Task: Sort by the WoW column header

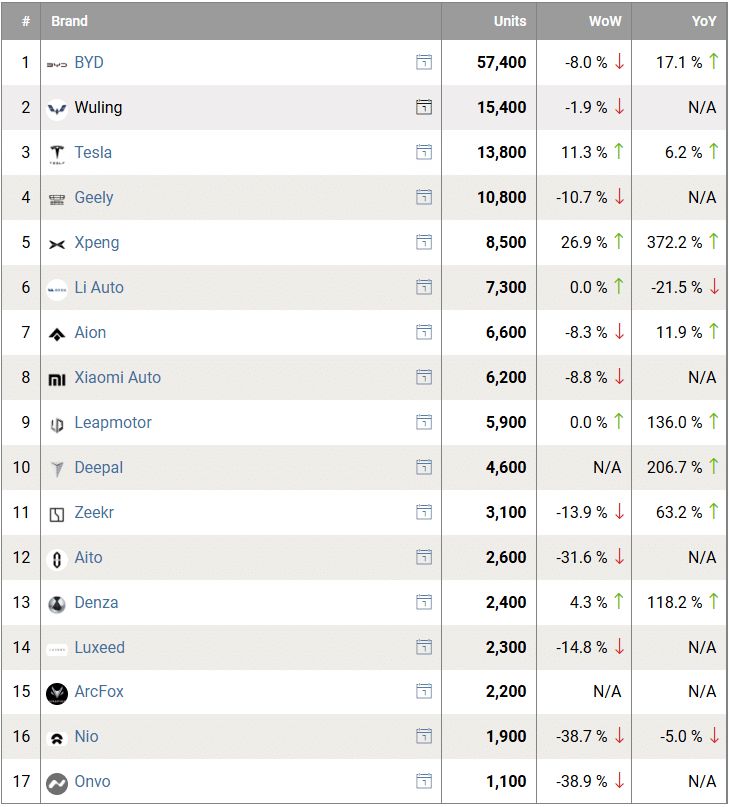Action: [605, 21]
